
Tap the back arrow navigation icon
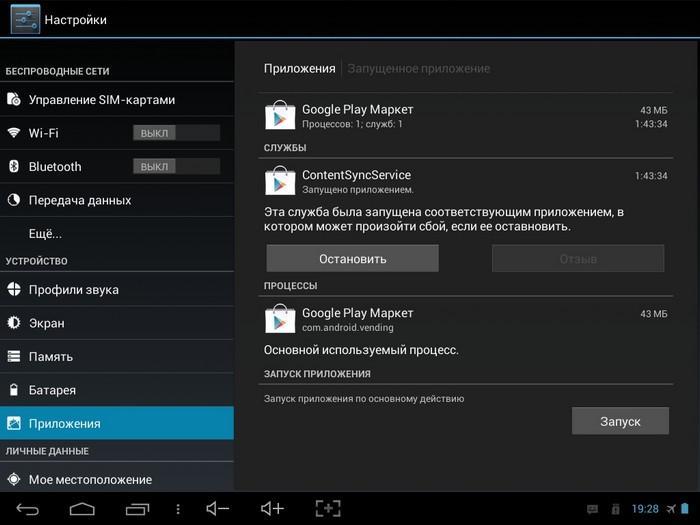point(28,509)
